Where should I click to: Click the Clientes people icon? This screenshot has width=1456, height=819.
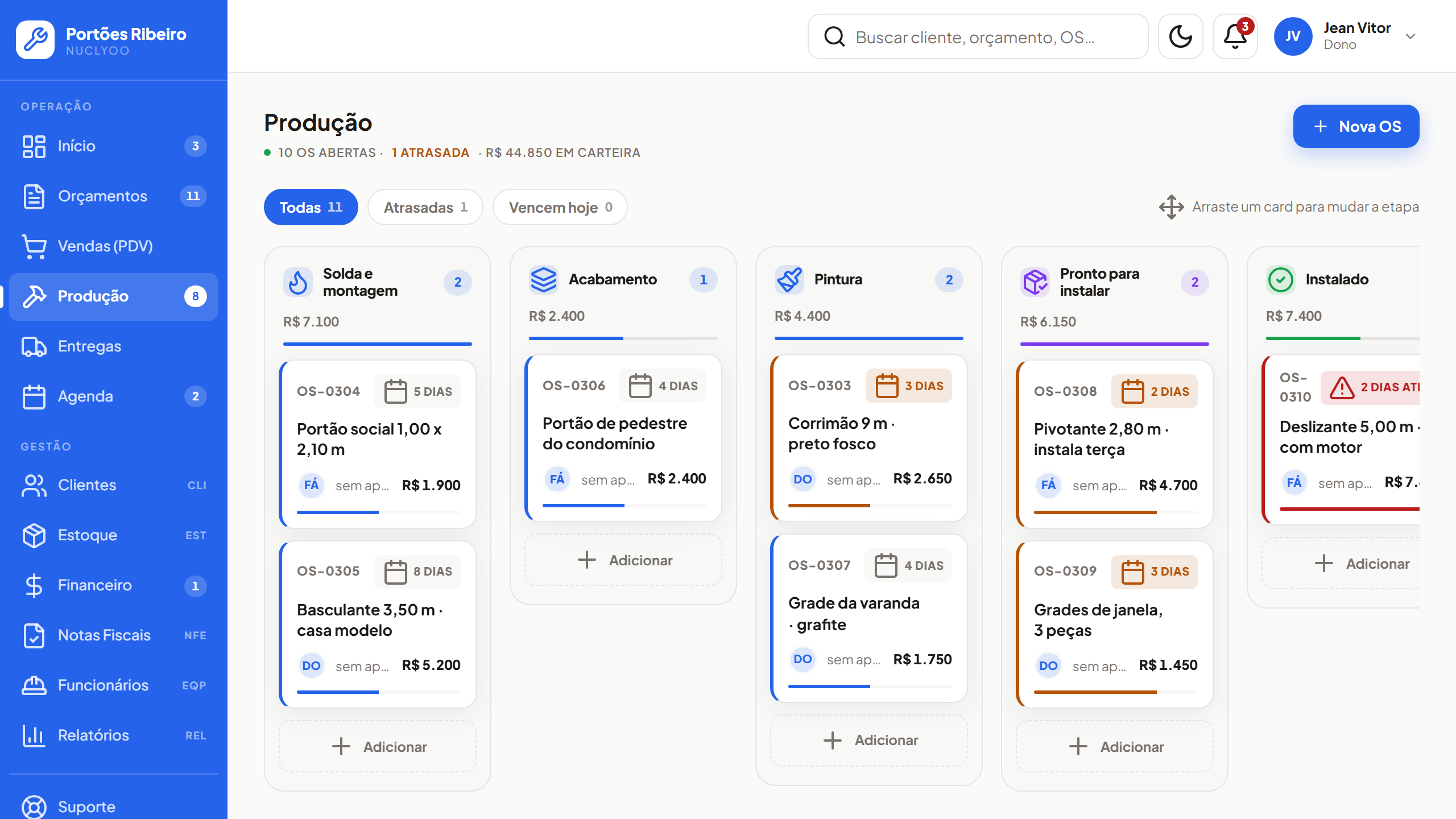tap(34, 485)
